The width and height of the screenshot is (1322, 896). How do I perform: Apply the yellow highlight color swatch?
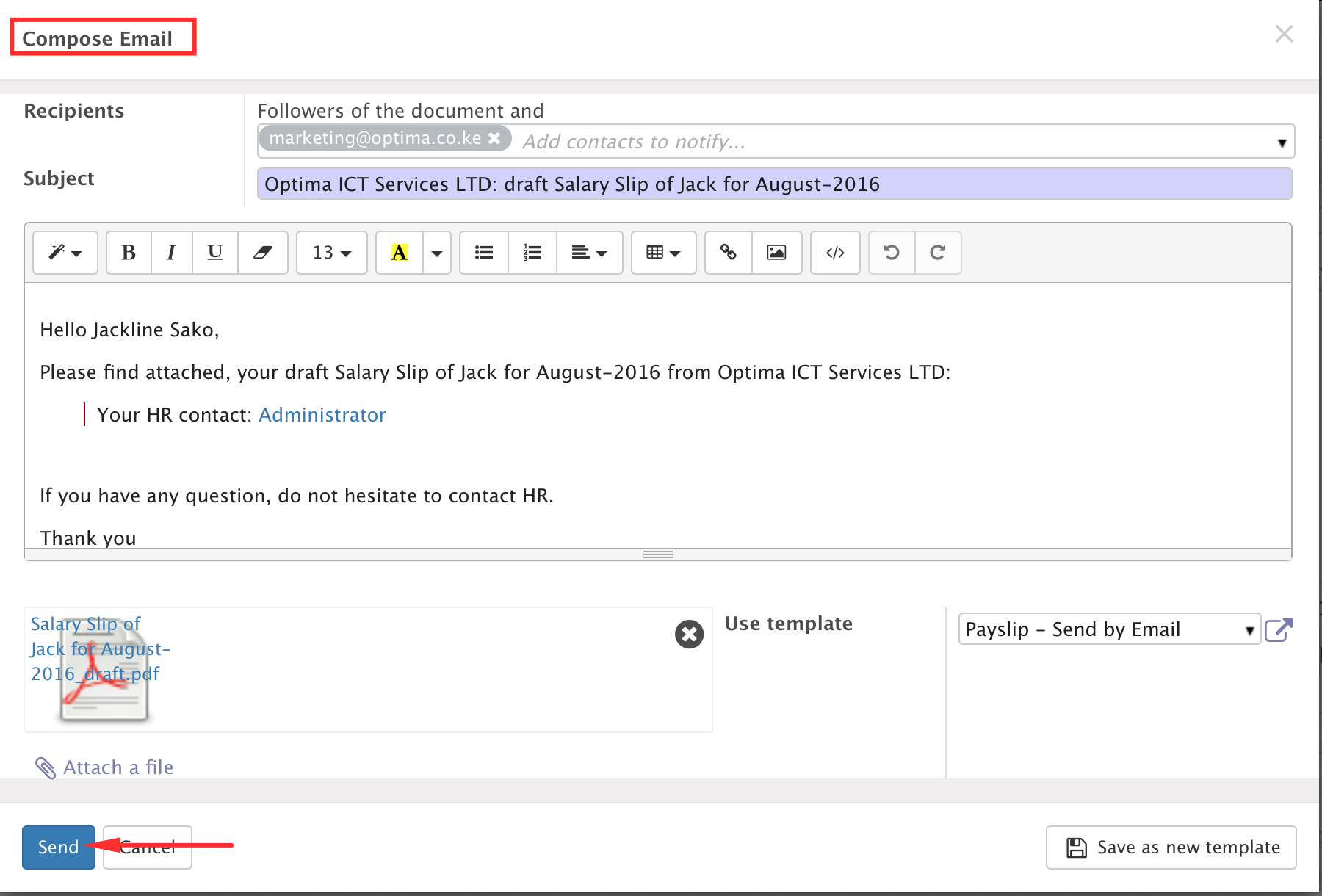pyautogui.click(x=399, y=253)
